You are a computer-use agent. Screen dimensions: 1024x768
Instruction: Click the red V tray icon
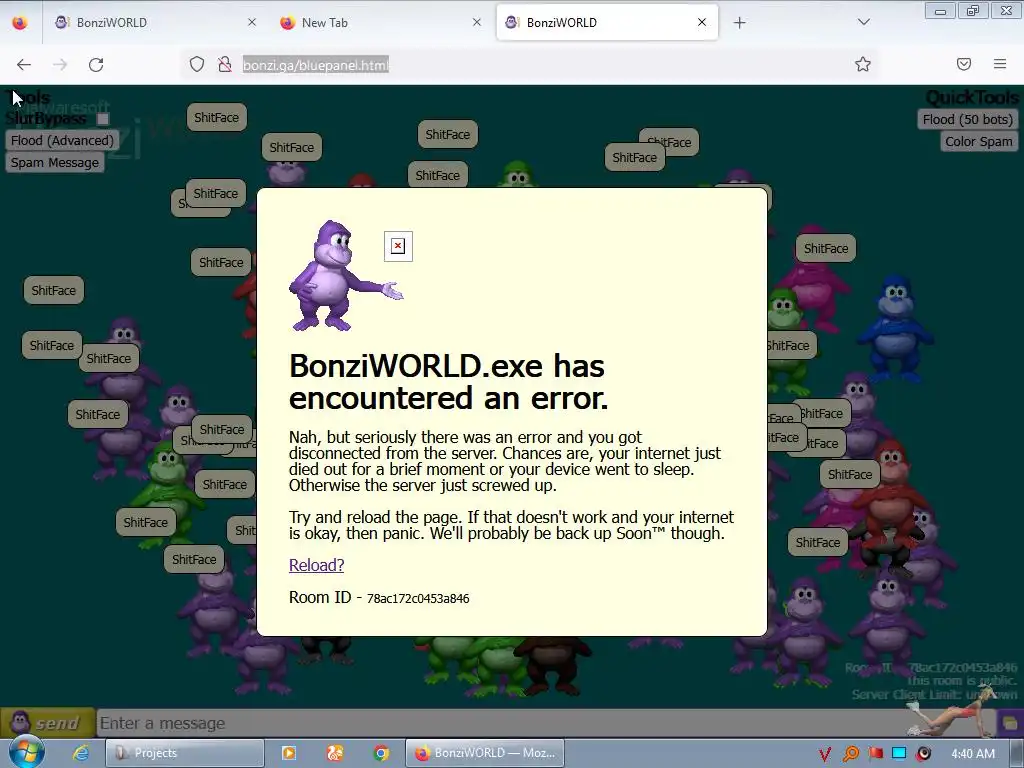(x=825, y=754)
